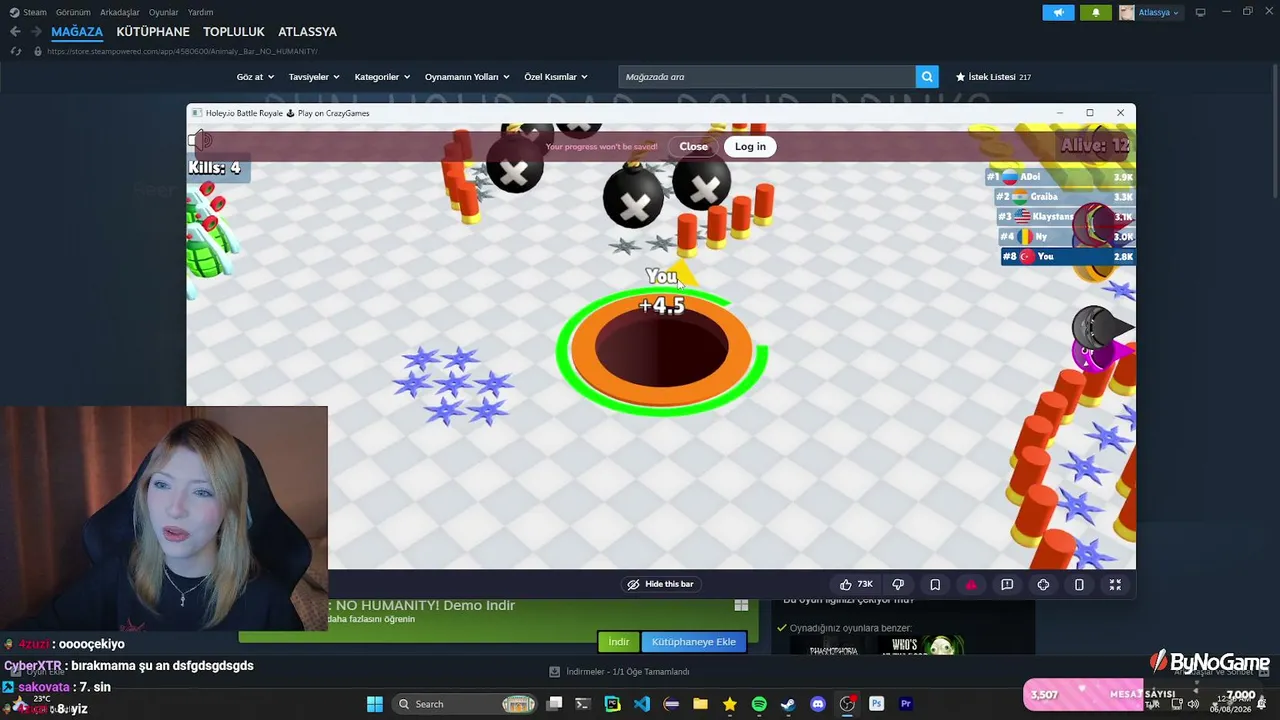Open Visual Studio Code from taskbar
The width and height of the screenshot is (1280, 720).
(642, 704)
